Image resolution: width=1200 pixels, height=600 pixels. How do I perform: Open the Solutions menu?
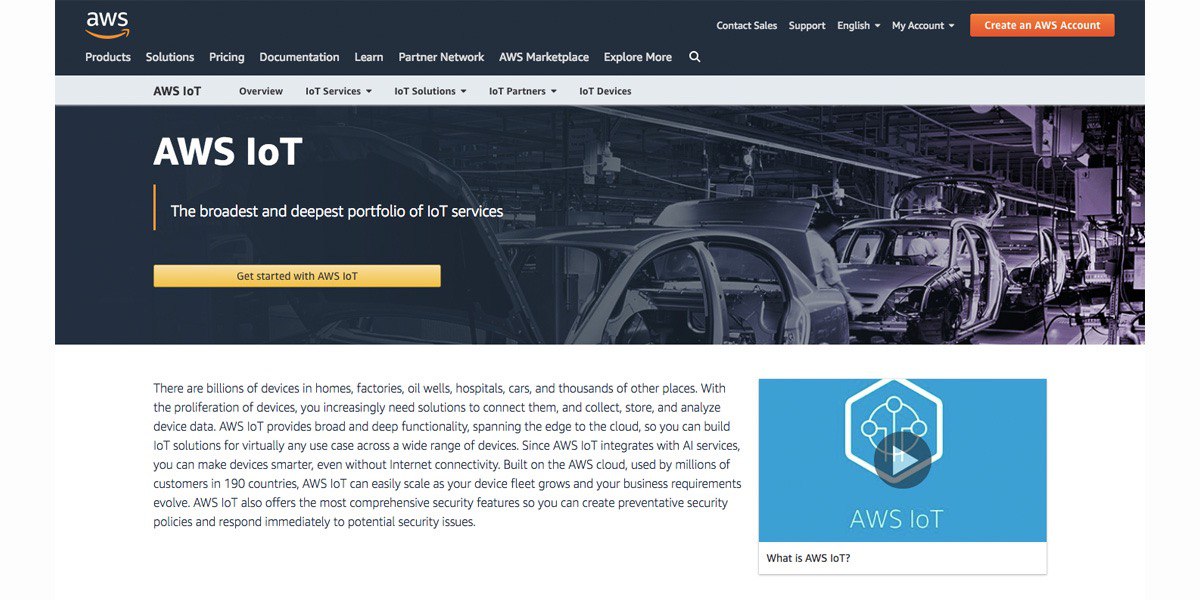170,57
